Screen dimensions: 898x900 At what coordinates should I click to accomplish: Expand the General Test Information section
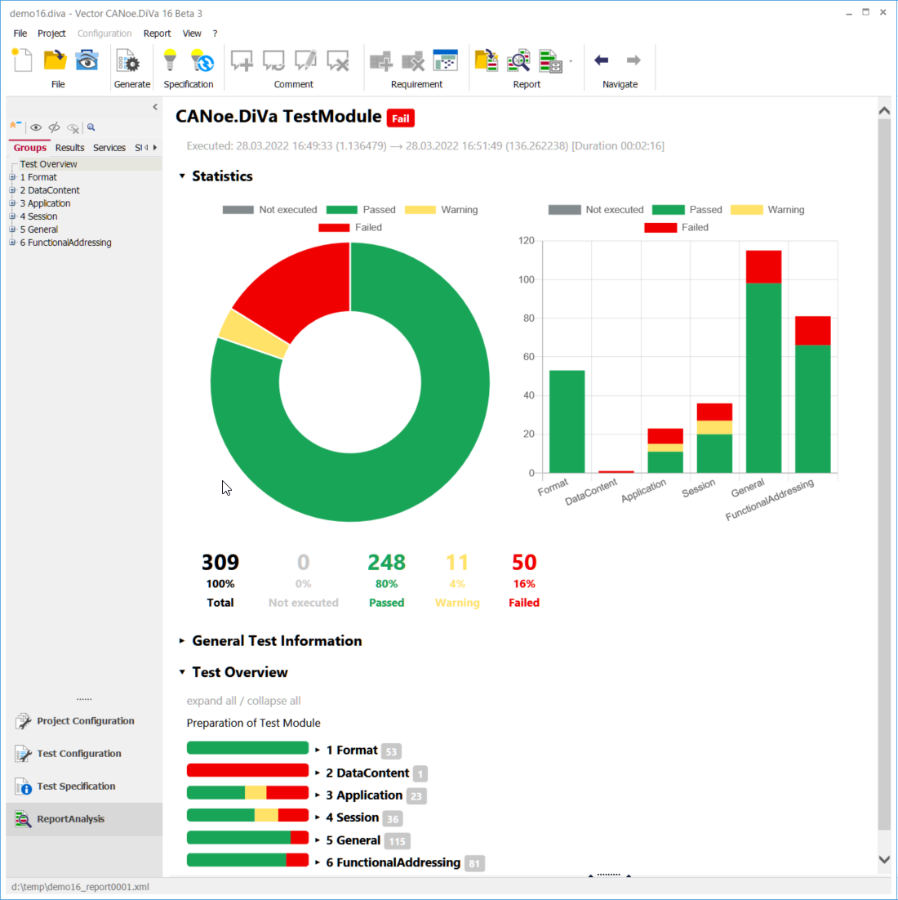pyautogui.click(x=182, y=641)
